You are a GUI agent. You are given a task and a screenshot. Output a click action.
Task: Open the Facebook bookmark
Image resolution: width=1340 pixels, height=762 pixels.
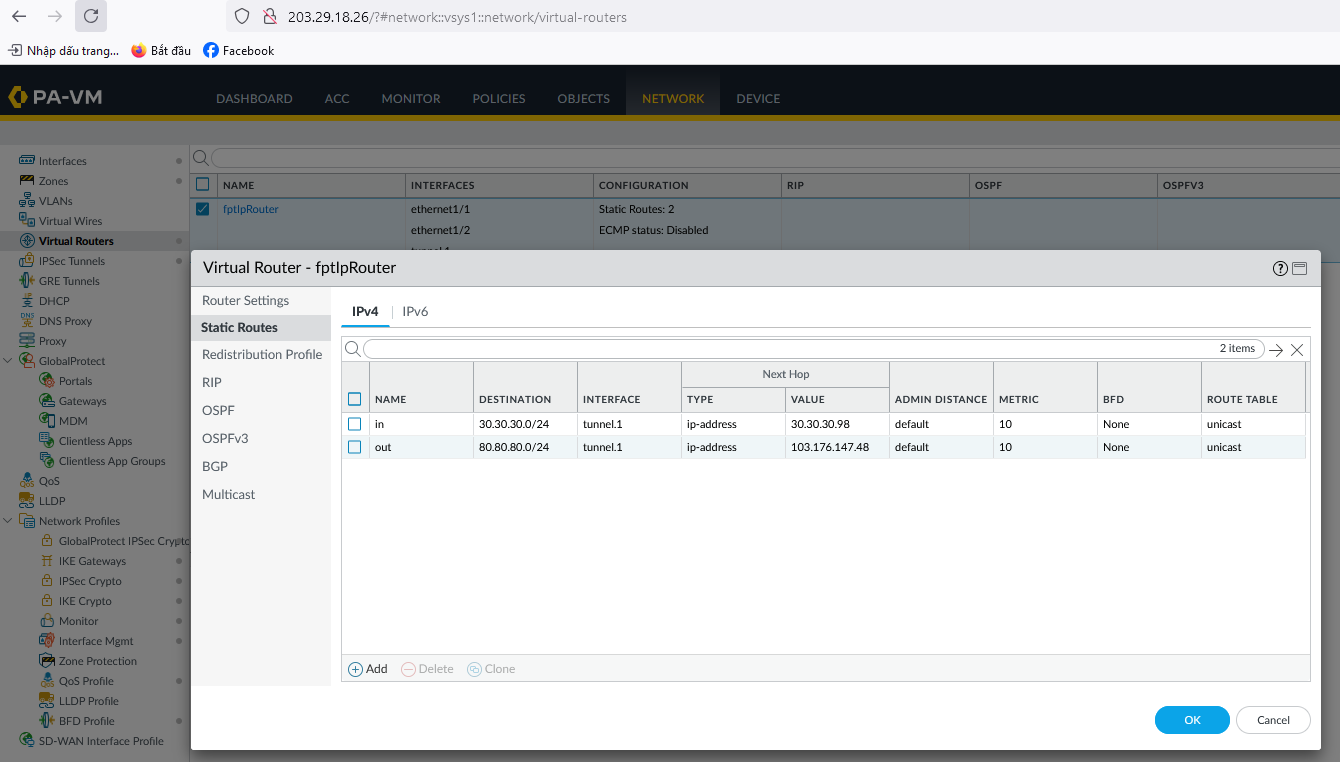238,50
